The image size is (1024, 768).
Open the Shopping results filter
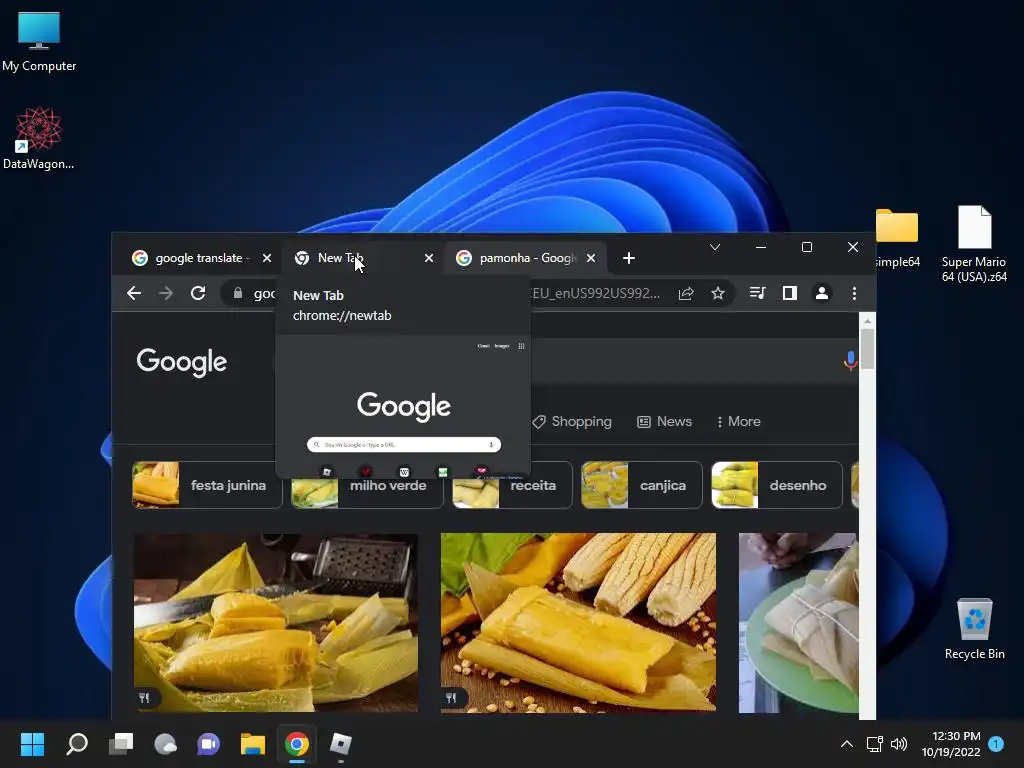572,422
